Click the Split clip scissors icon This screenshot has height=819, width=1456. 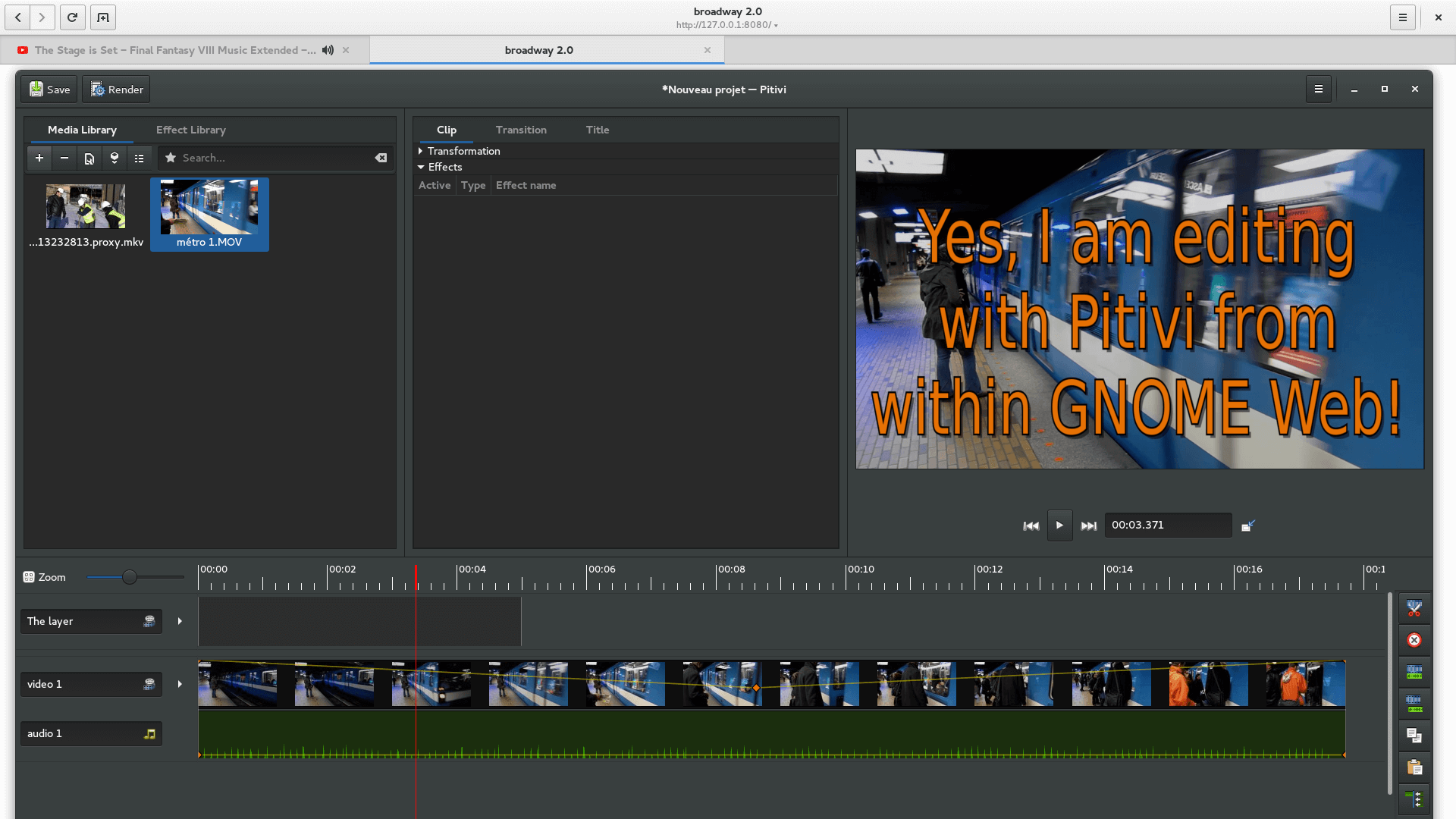[x=1414, y=608]
